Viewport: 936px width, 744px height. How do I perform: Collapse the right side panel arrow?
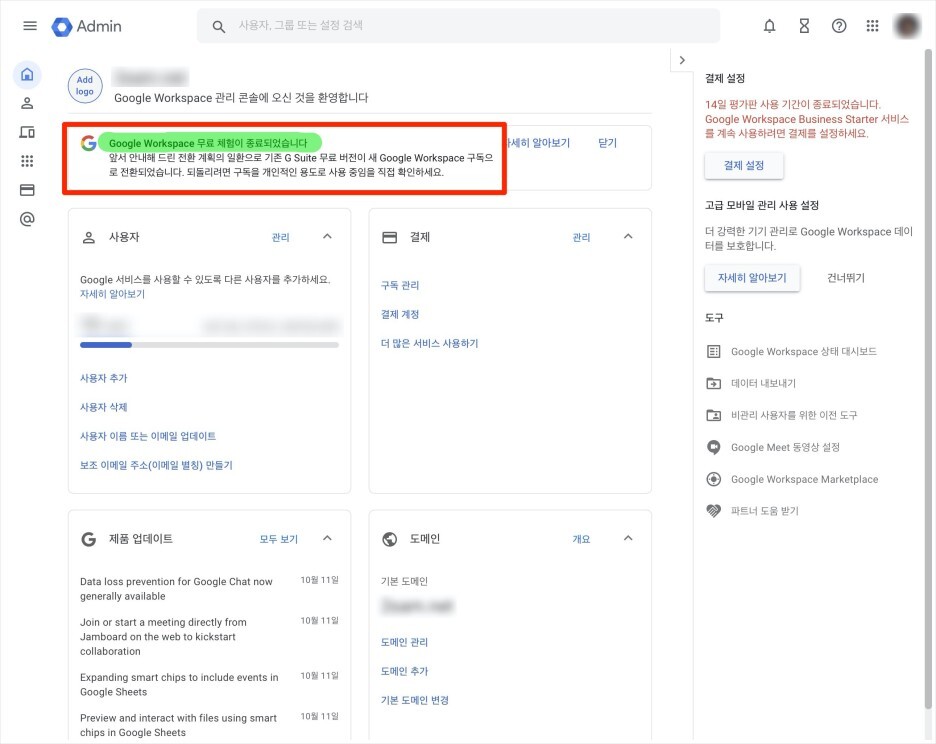(682, 60)
